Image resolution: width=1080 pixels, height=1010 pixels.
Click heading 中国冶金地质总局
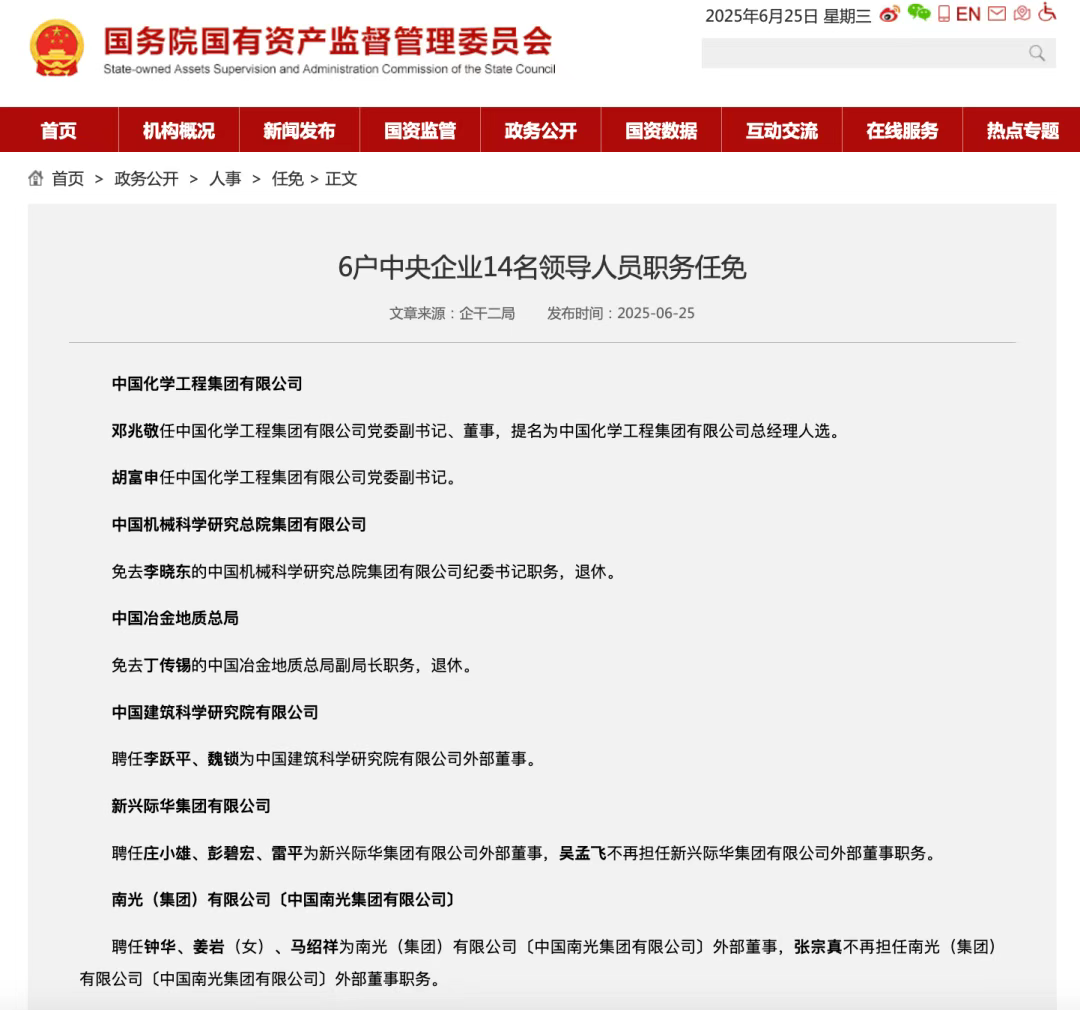click(175, 618)
